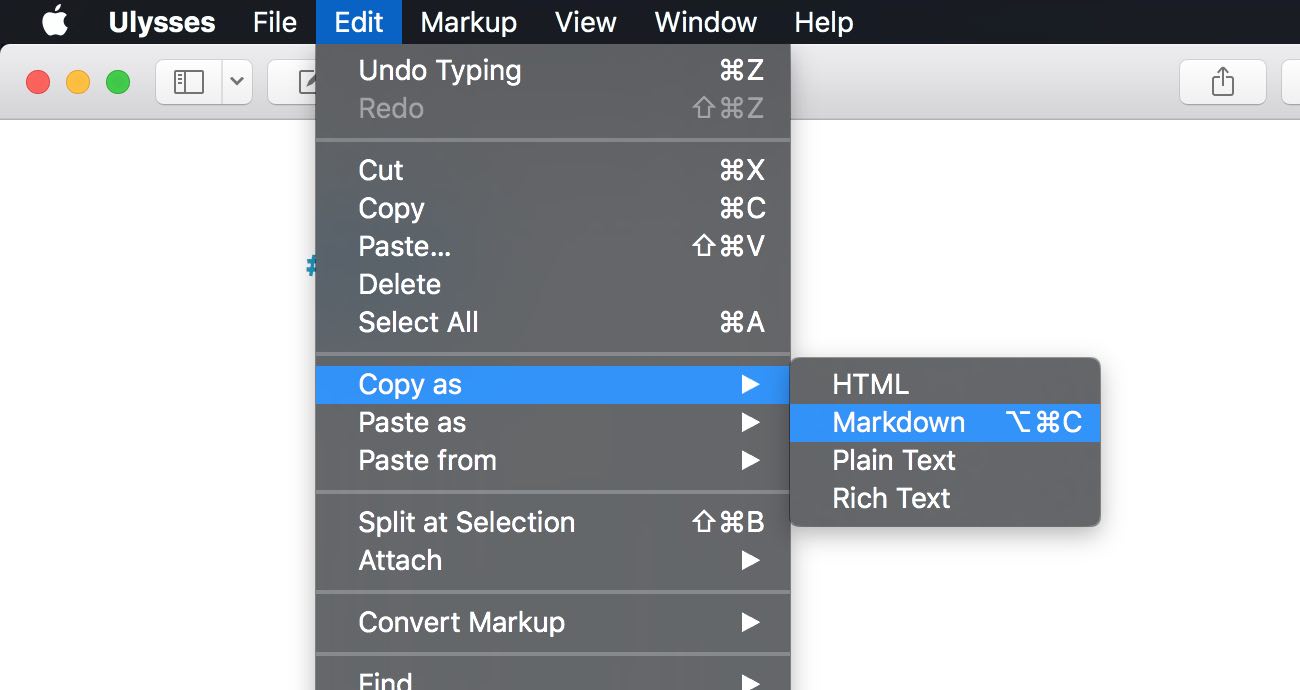This screenshot has width=1300, height=690.
Task: Choose Split at Selection
Action: click(x=553, y=523)
